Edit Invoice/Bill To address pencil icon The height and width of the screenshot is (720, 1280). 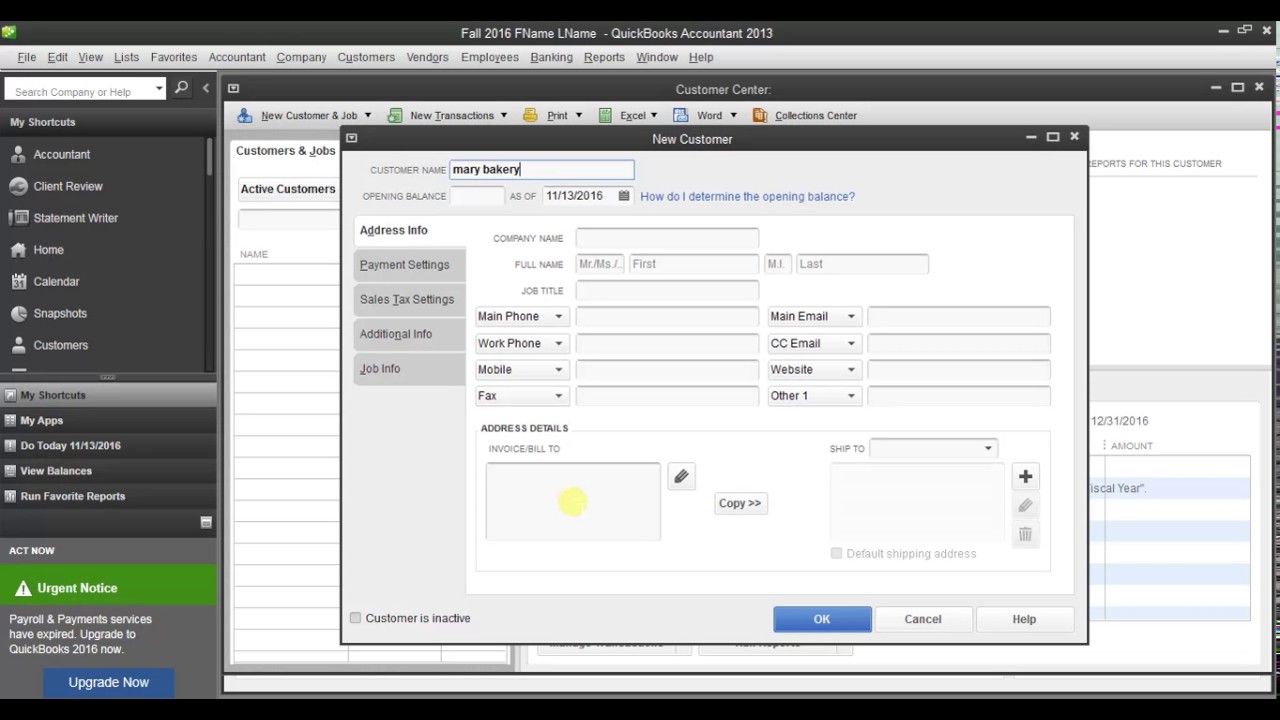click(681, 477)
